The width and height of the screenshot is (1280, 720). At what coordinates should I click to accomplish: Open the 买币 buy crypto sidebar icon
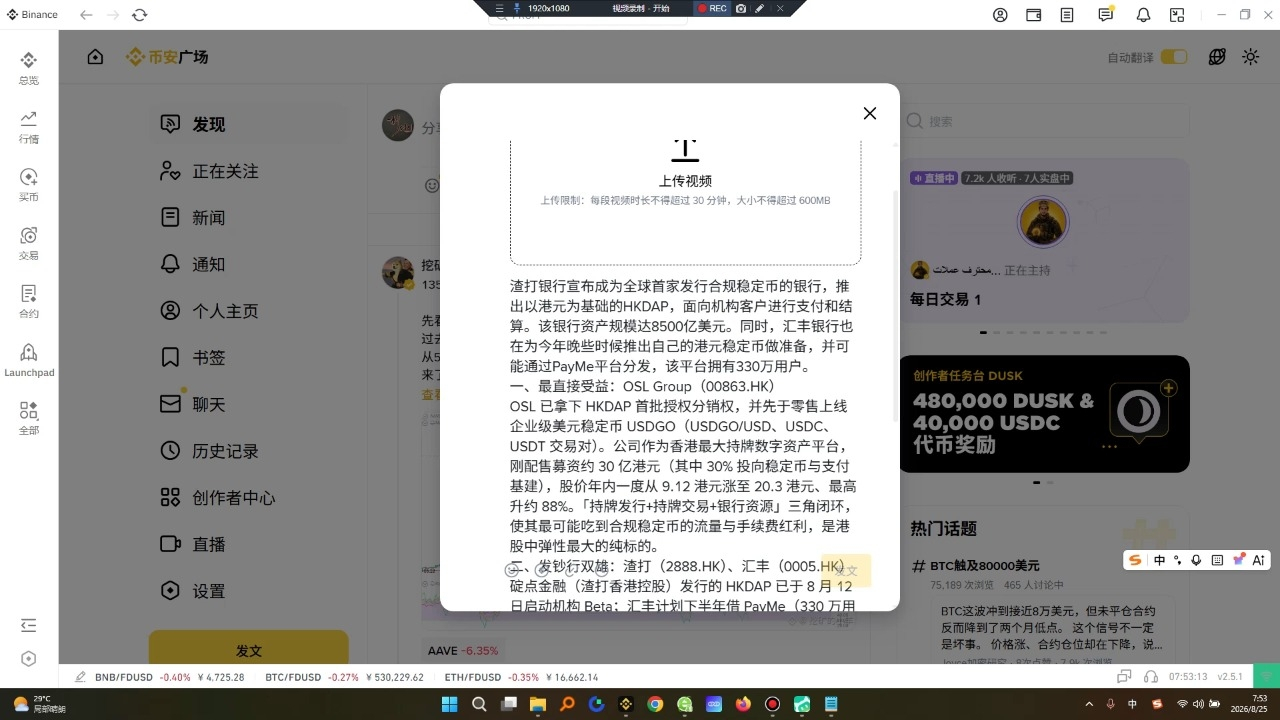28,184
